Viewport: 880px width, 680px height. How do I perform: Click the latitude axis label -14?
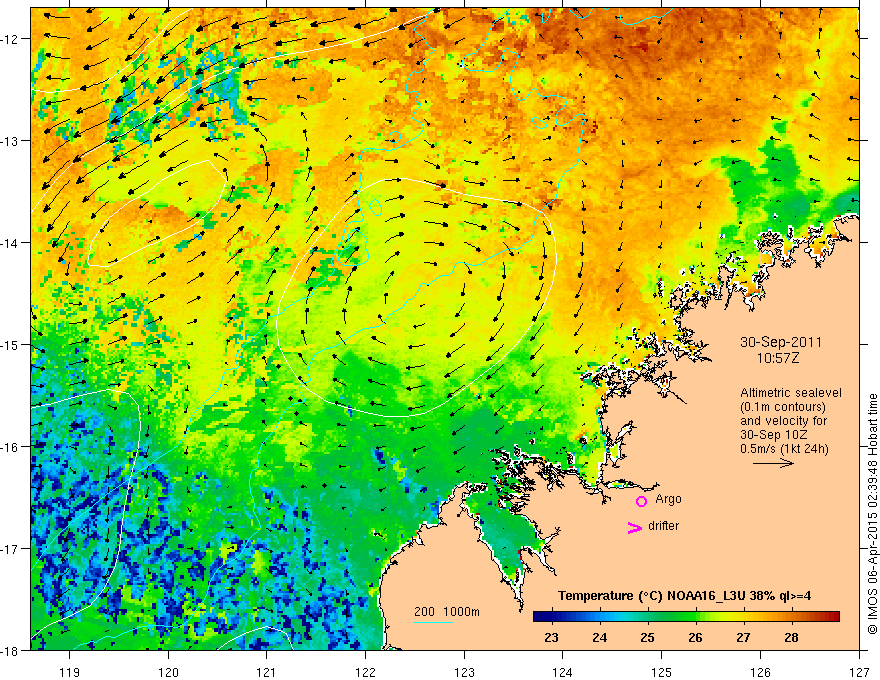(11, 243)
